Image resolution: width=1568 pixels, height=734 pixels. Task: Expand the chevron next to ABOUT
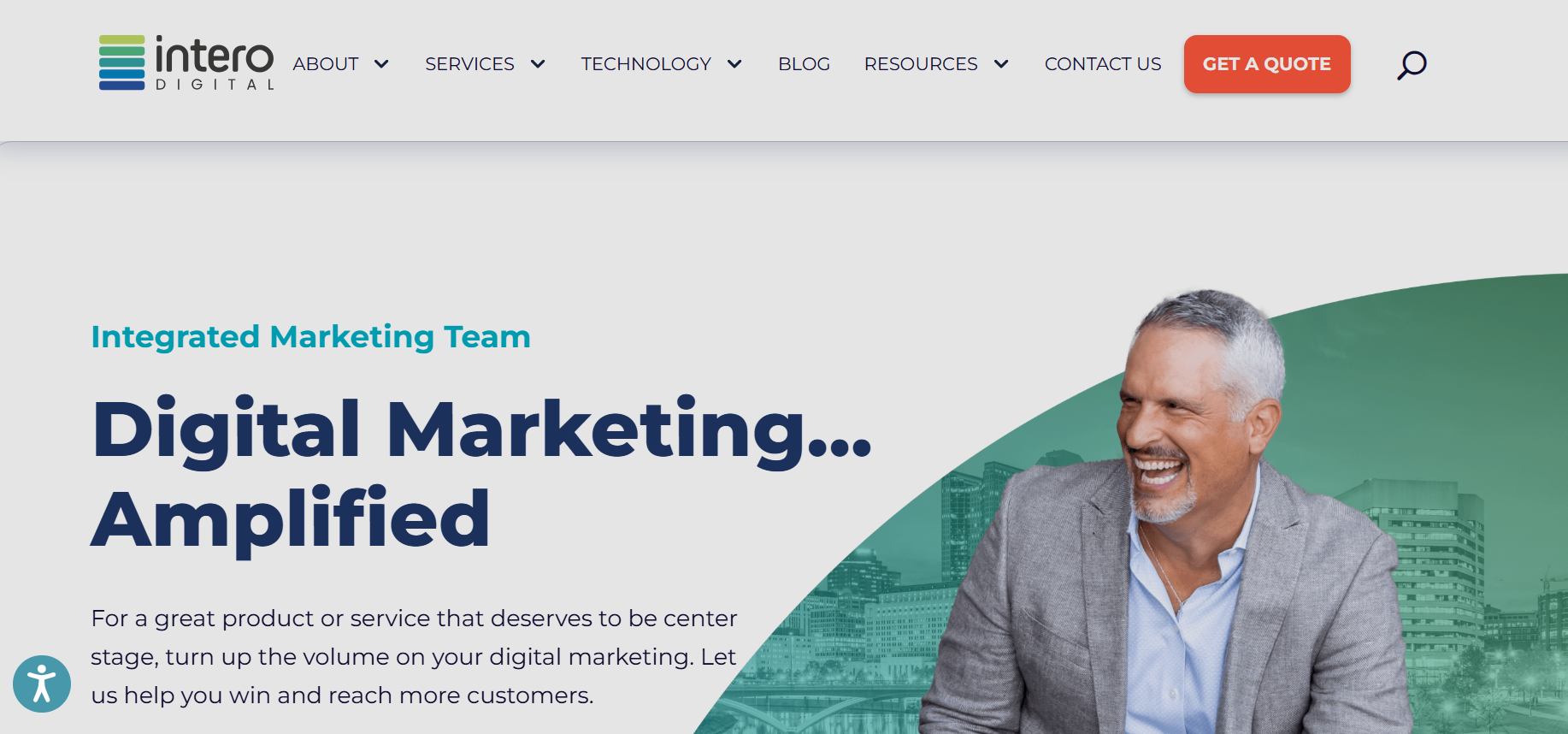tap(381, 64)
